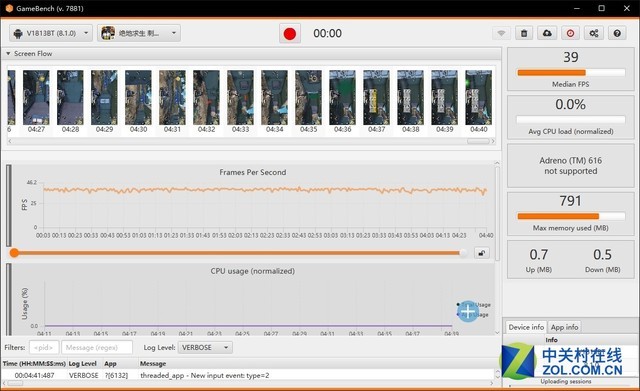Open settings via the gears icon

click(x=594, y=33)
